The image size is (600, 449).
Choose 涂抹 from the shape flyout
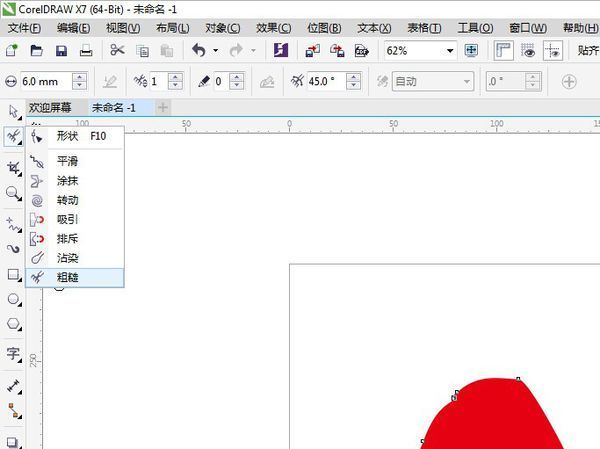click(67, 181)
